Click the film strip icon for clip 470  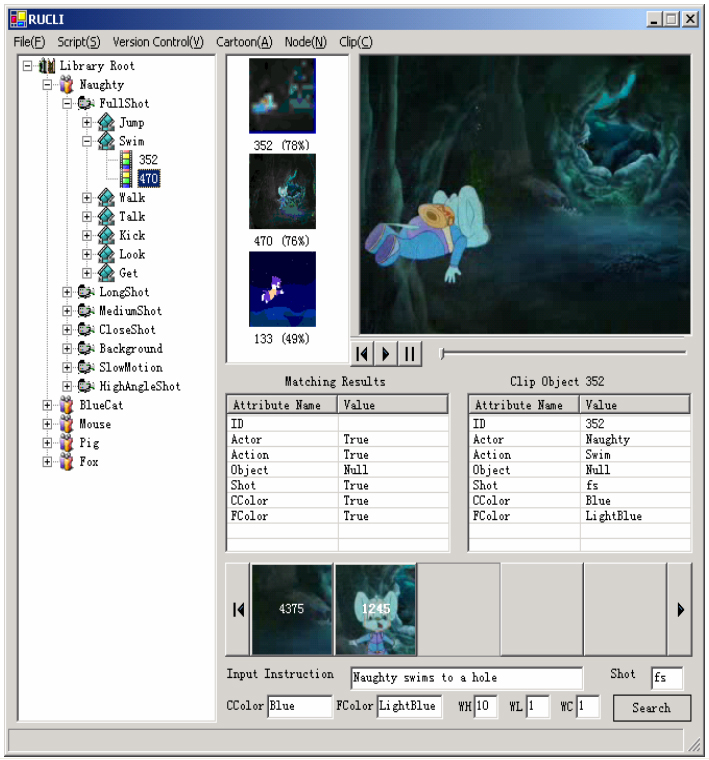(x=126, y=178)
